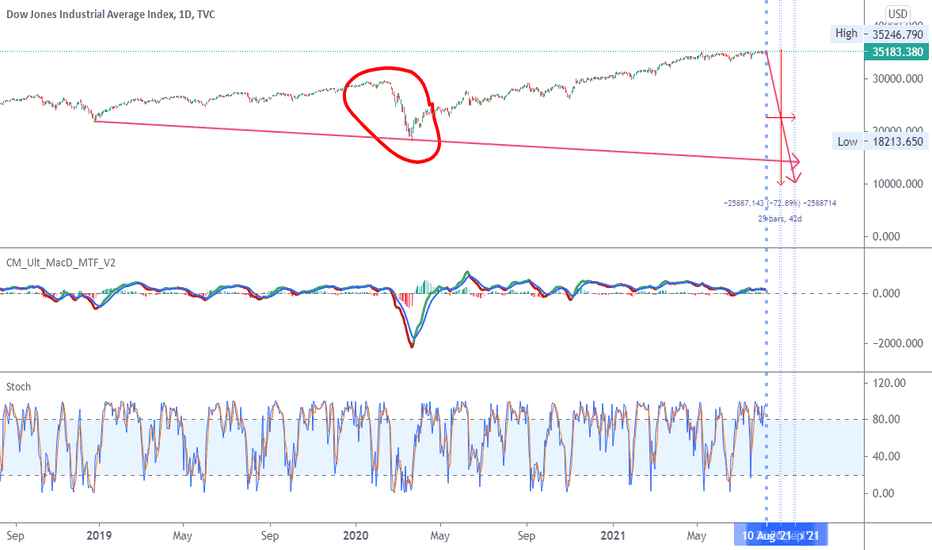The width and height of the screenshot is (932, 550).
Task: Click the current price label 35183.380
Action: coord(897,52)
